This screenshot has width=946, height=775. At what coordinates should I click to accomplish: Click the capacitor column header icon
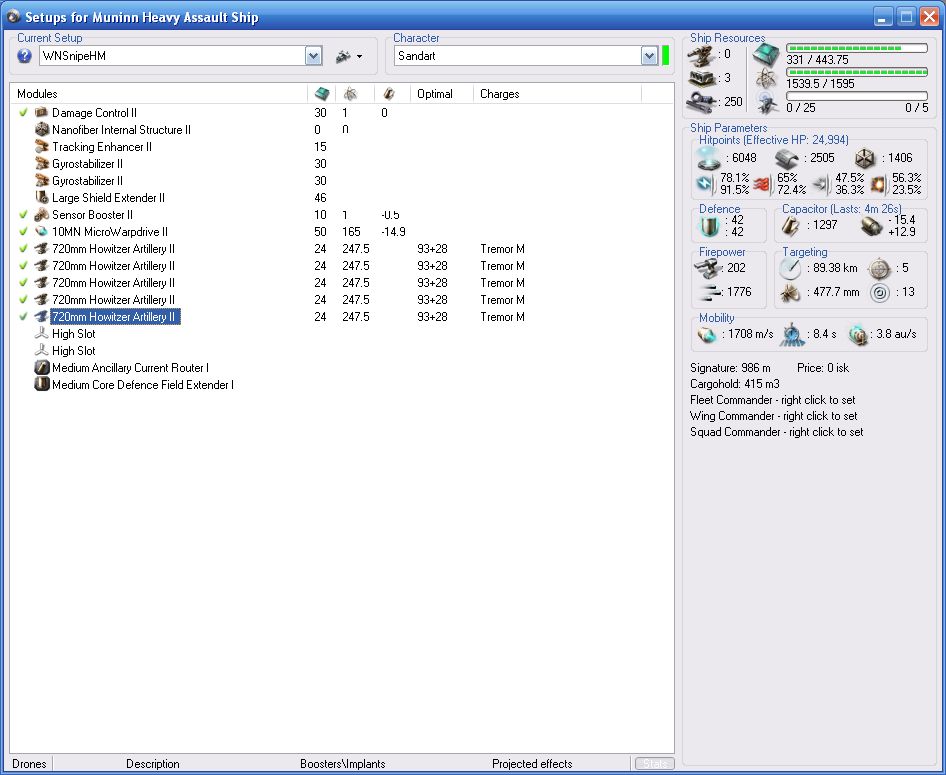click(389, 93)
